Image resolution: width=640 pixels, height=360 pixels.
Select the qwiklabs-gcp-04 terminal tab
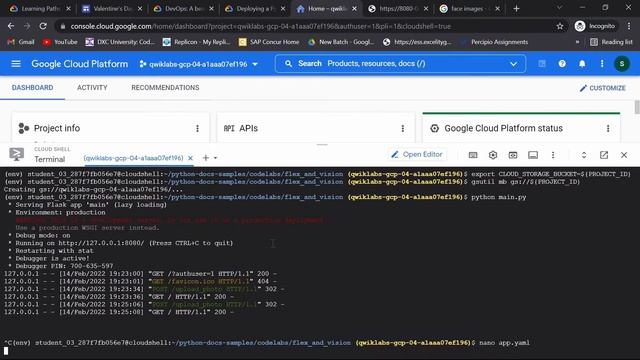(133, 158)
